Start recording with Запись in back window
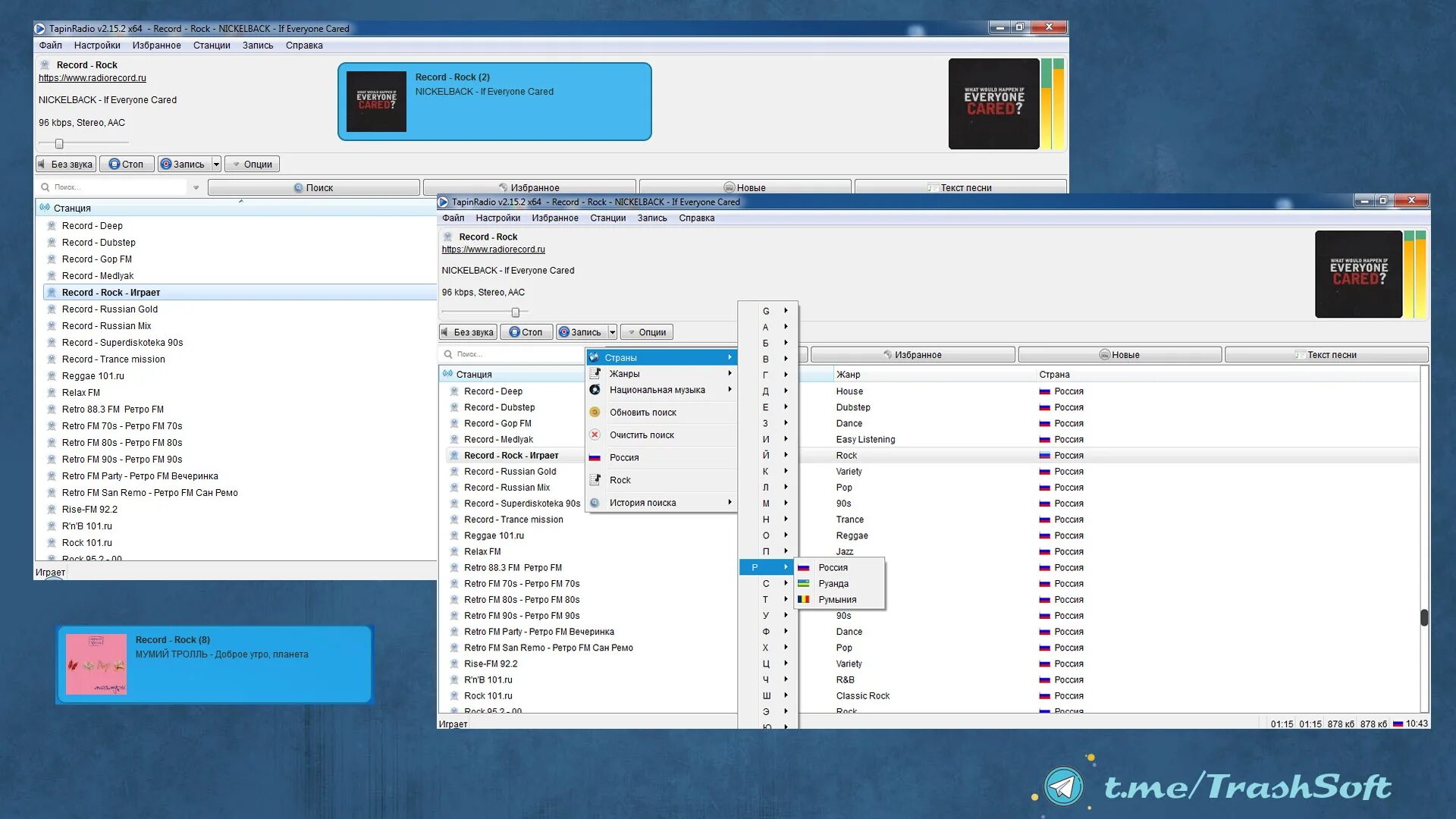This screenshot has height=819, width=1456. (184, 164)
